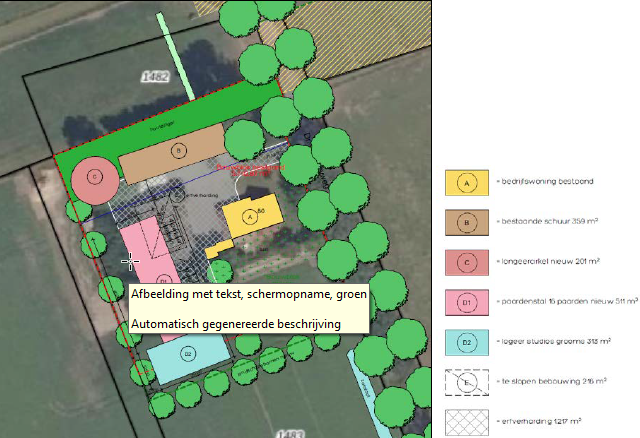This screenshot has width=640, height=438.
Task: Click the yellow legend swatch labeled A
Action: pyautogui.click(x=466, y=182)
